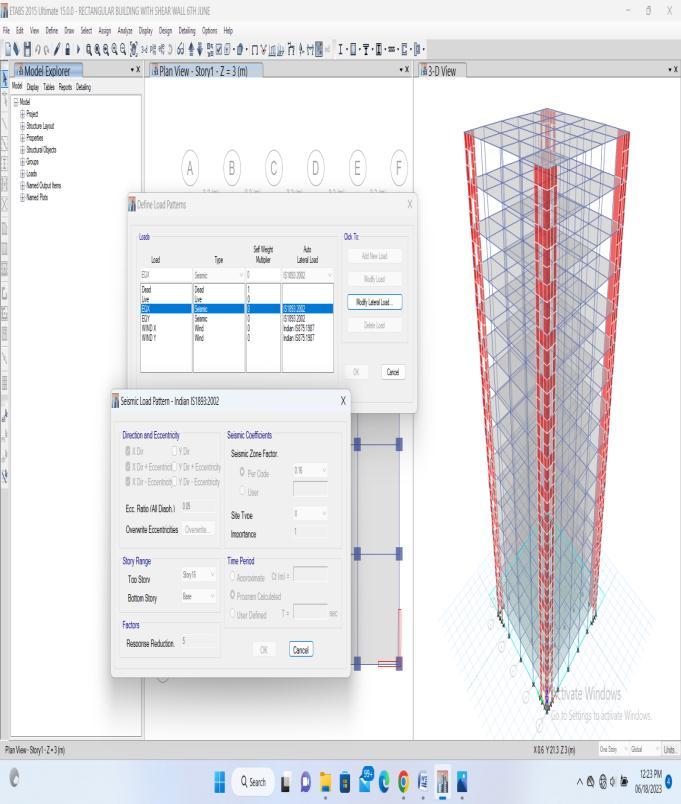Click the Response Reduction input field
The width and height of the screenshot is (681, 804).
point(198,641)
